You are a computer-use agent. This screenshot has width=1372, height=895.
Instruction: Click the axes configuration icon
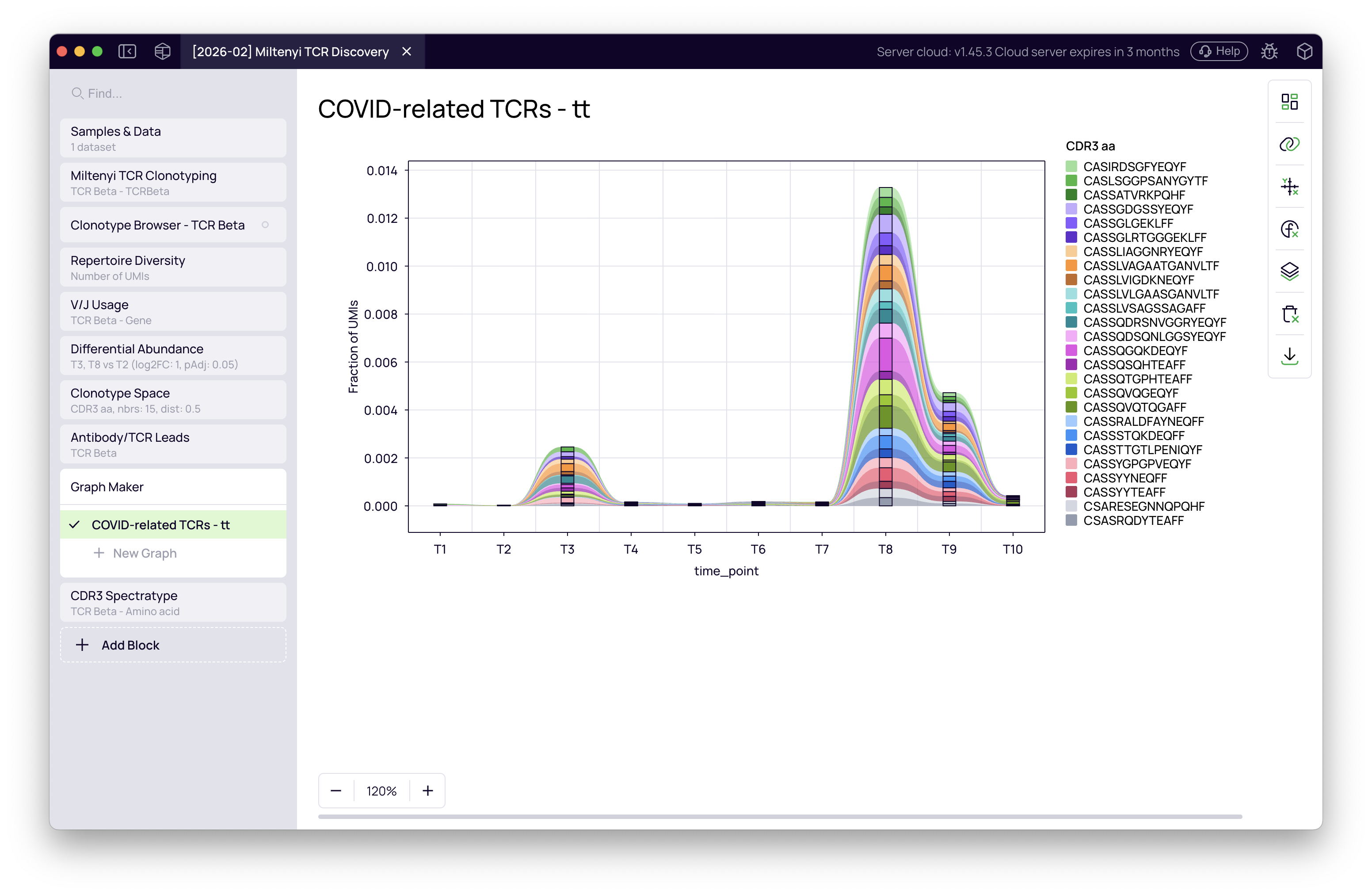coord(1290,186)
